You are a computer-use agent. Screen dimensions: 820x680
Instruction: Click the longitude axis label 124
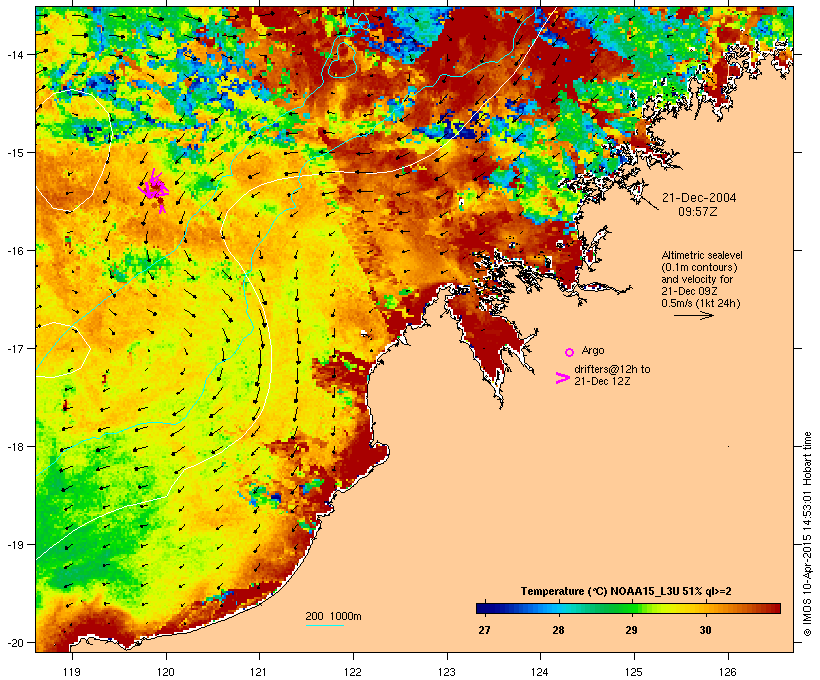[540, 672]
